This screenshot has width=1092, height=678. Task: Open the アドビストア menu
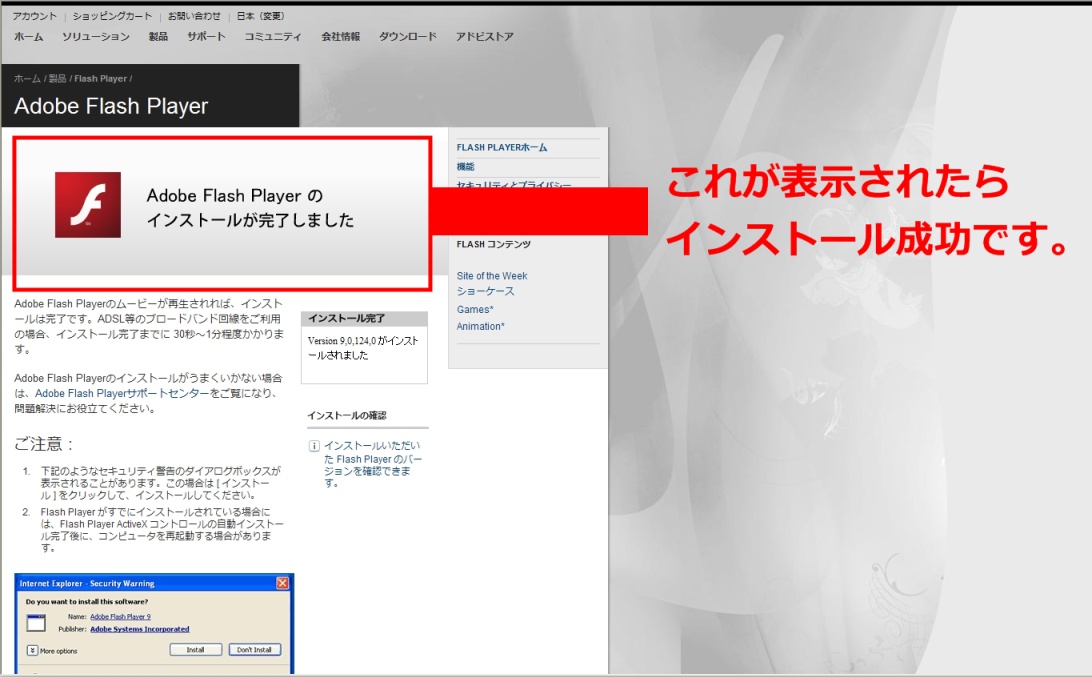[485, 37]
